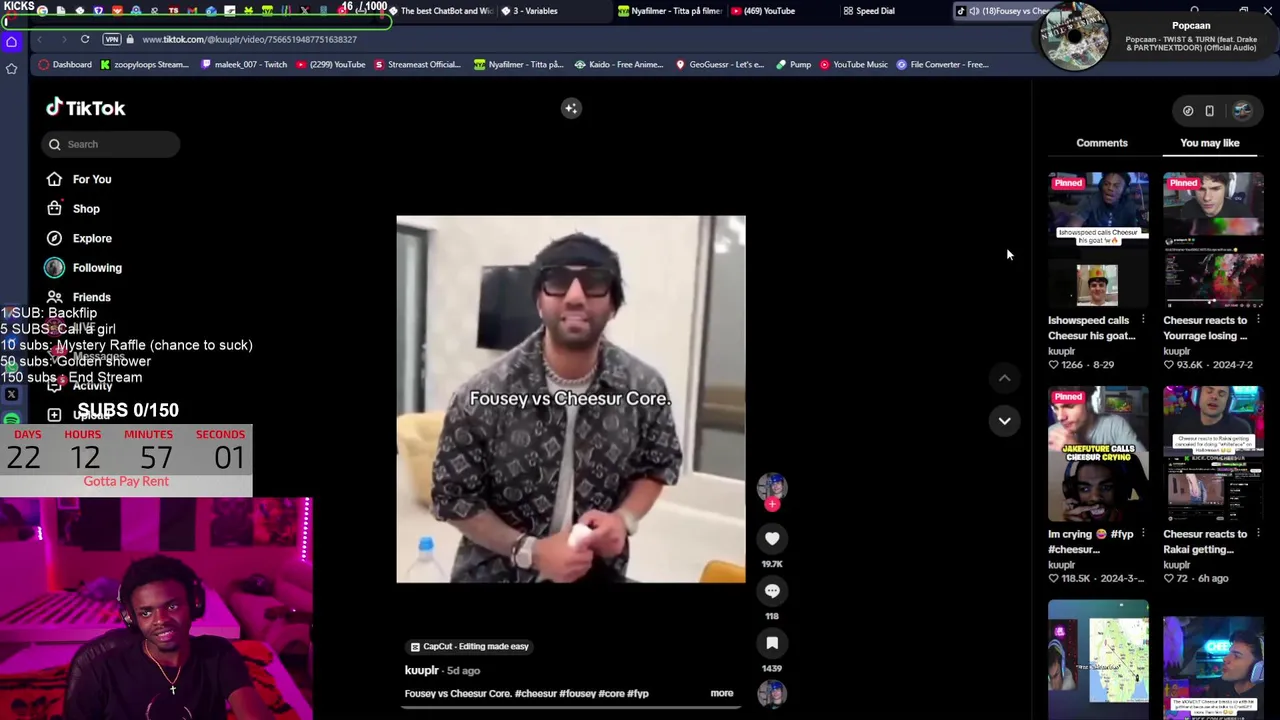Open the Shop page
This screenshot has width=1280, height=720.
[x=86, y=209]
